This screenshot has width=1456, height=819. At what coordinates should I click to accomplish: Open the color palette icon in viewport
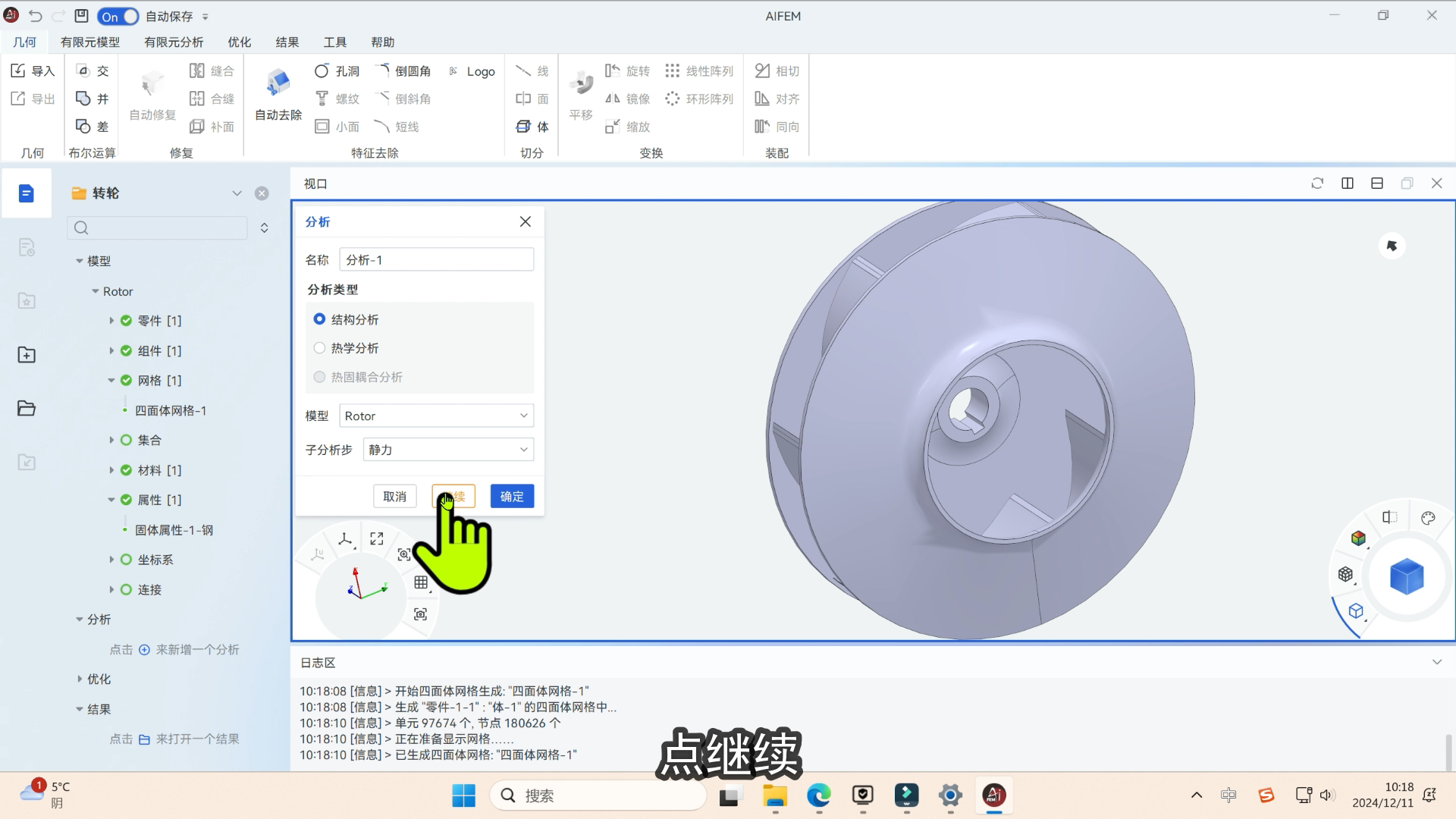[x=1428, y=518]
